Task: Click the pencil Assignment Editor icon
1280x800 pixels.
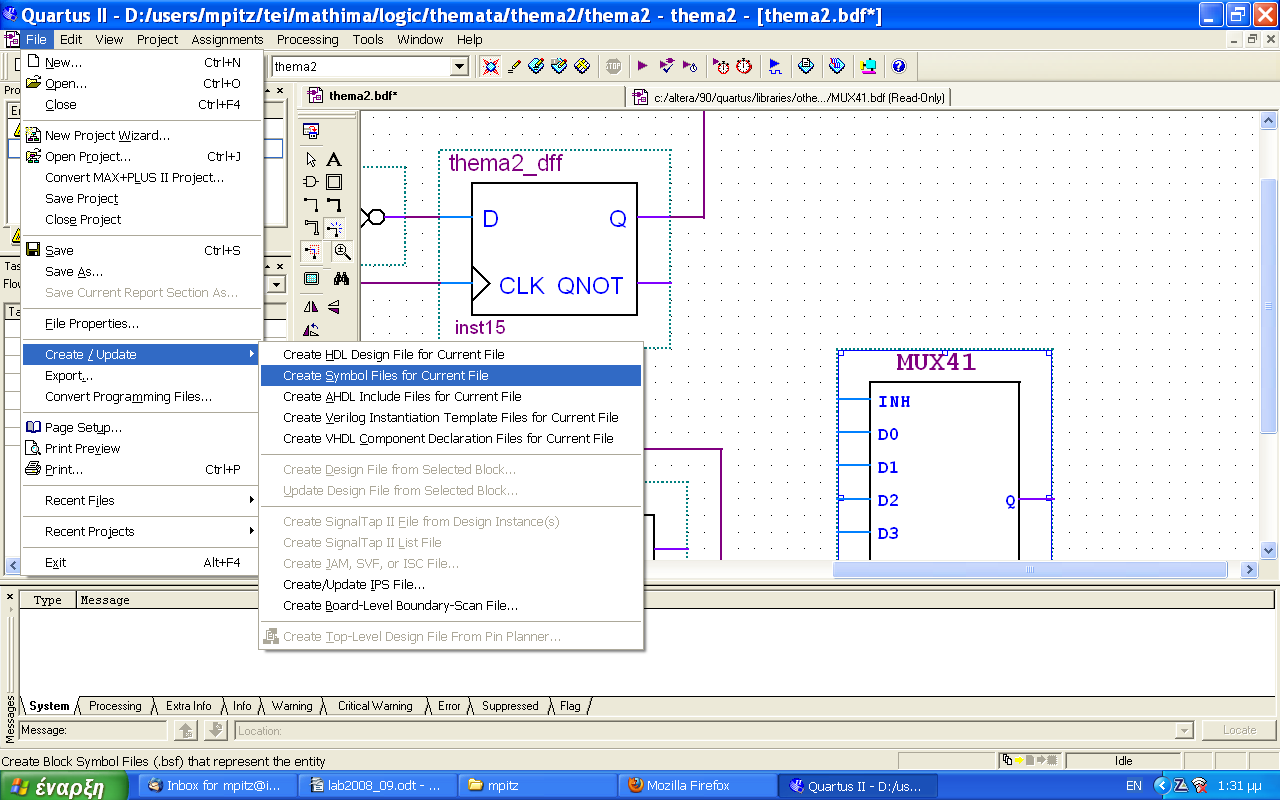Action: pos(514,66)
